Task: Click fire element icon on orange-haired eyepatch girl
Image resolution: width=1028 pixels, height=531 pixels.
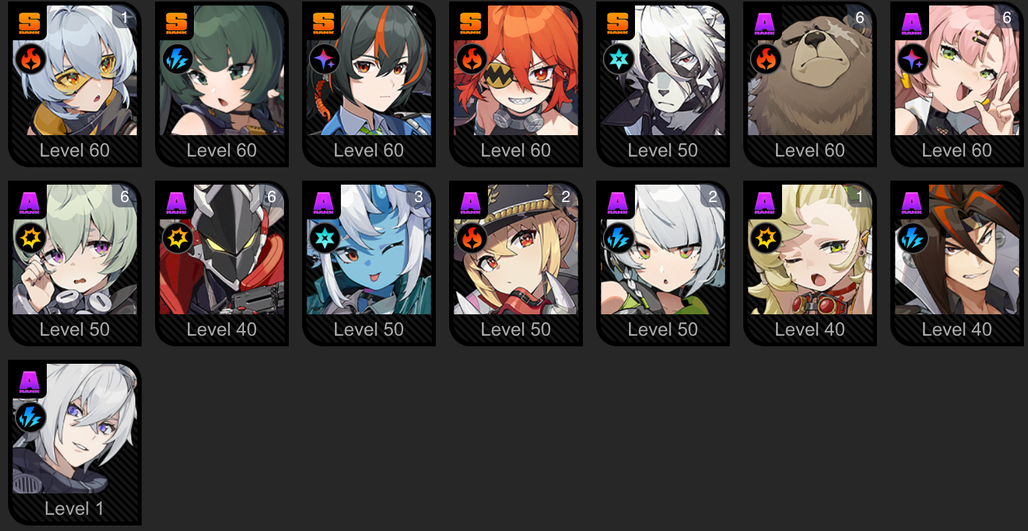Action: coord(471,58)
